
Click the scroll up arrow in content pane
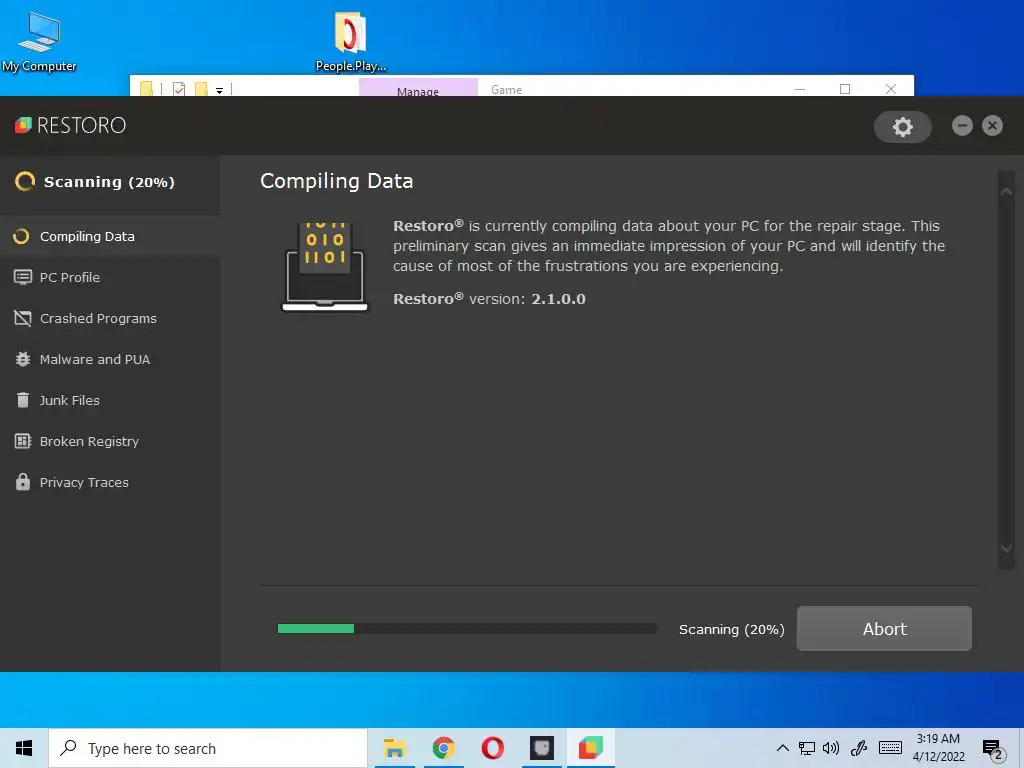(x=1006, y=191)
